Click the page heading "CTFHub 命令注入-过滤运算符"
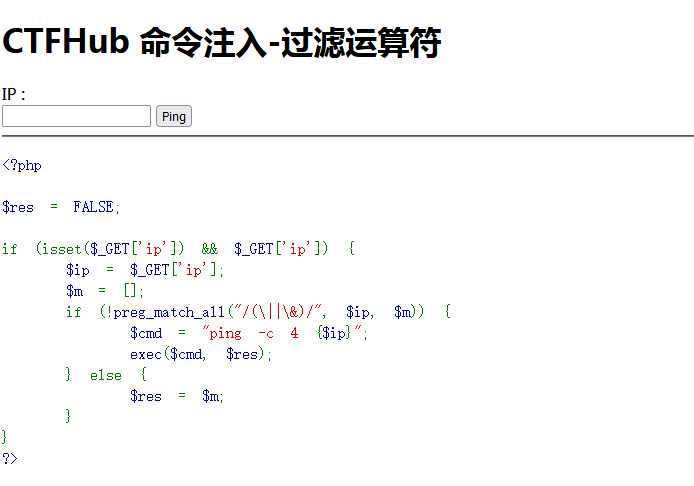Image resolution: width=694 pixels, height=486 pixels. coord(222,42)
